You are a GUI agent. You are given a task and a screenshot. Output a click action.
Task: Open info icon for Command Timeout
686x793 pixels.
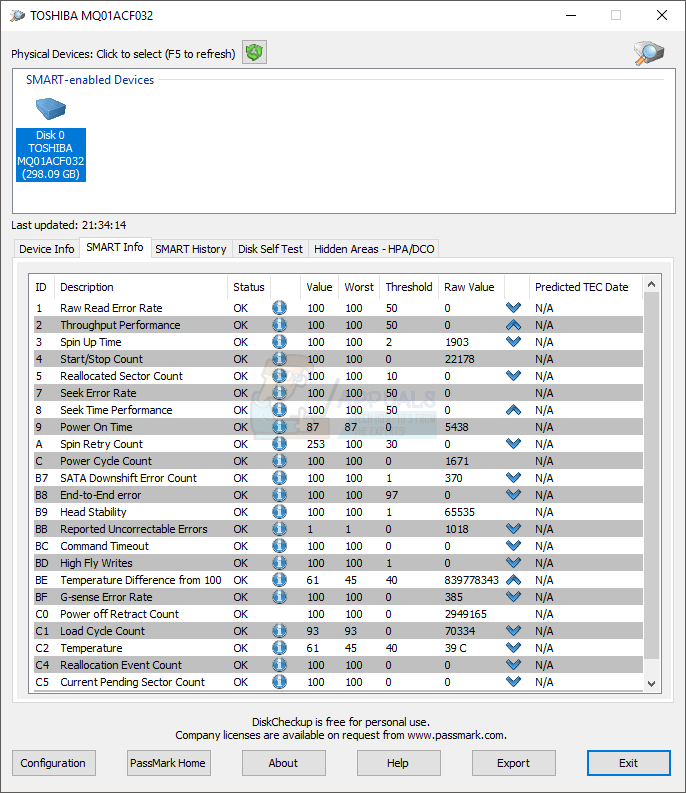279,546
